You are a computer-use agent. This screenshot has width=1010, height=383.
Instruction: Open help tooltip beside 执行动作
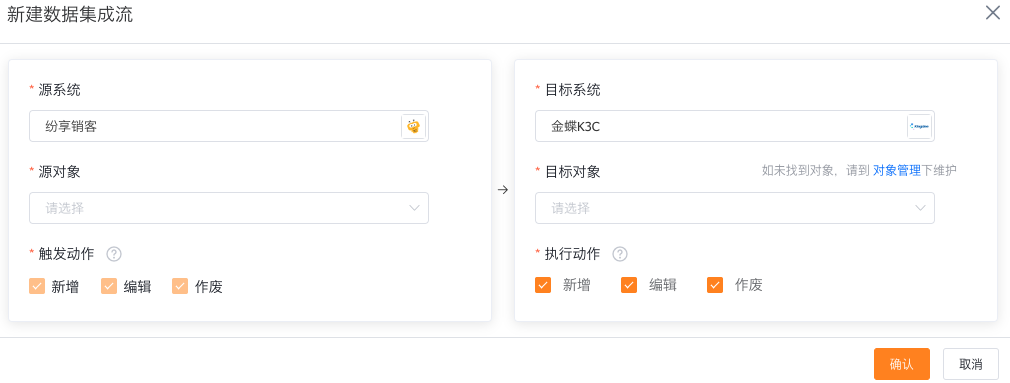(620, 254)
